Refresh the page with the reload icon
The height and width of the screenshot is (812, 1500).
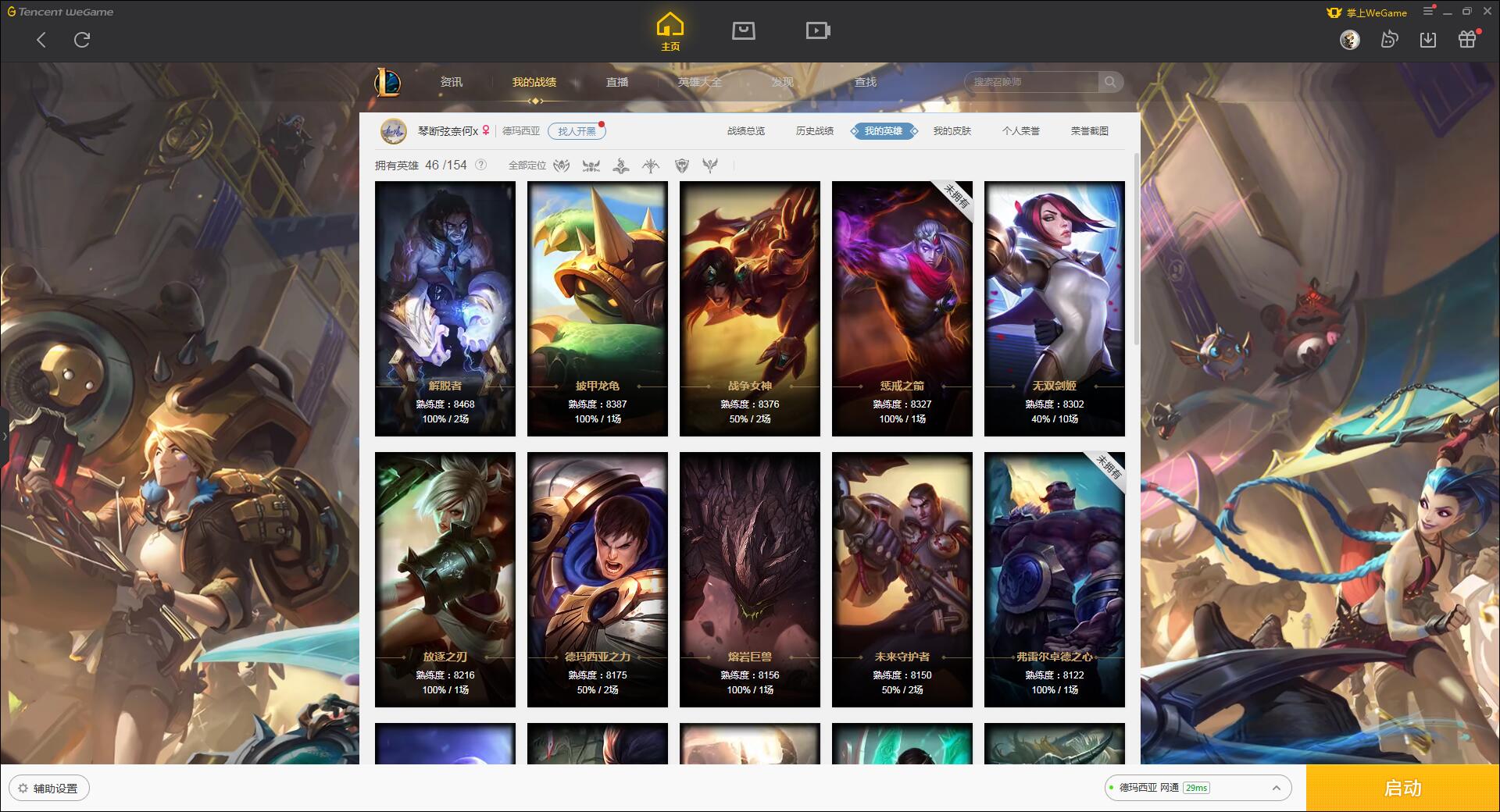(x=82, y=40)
